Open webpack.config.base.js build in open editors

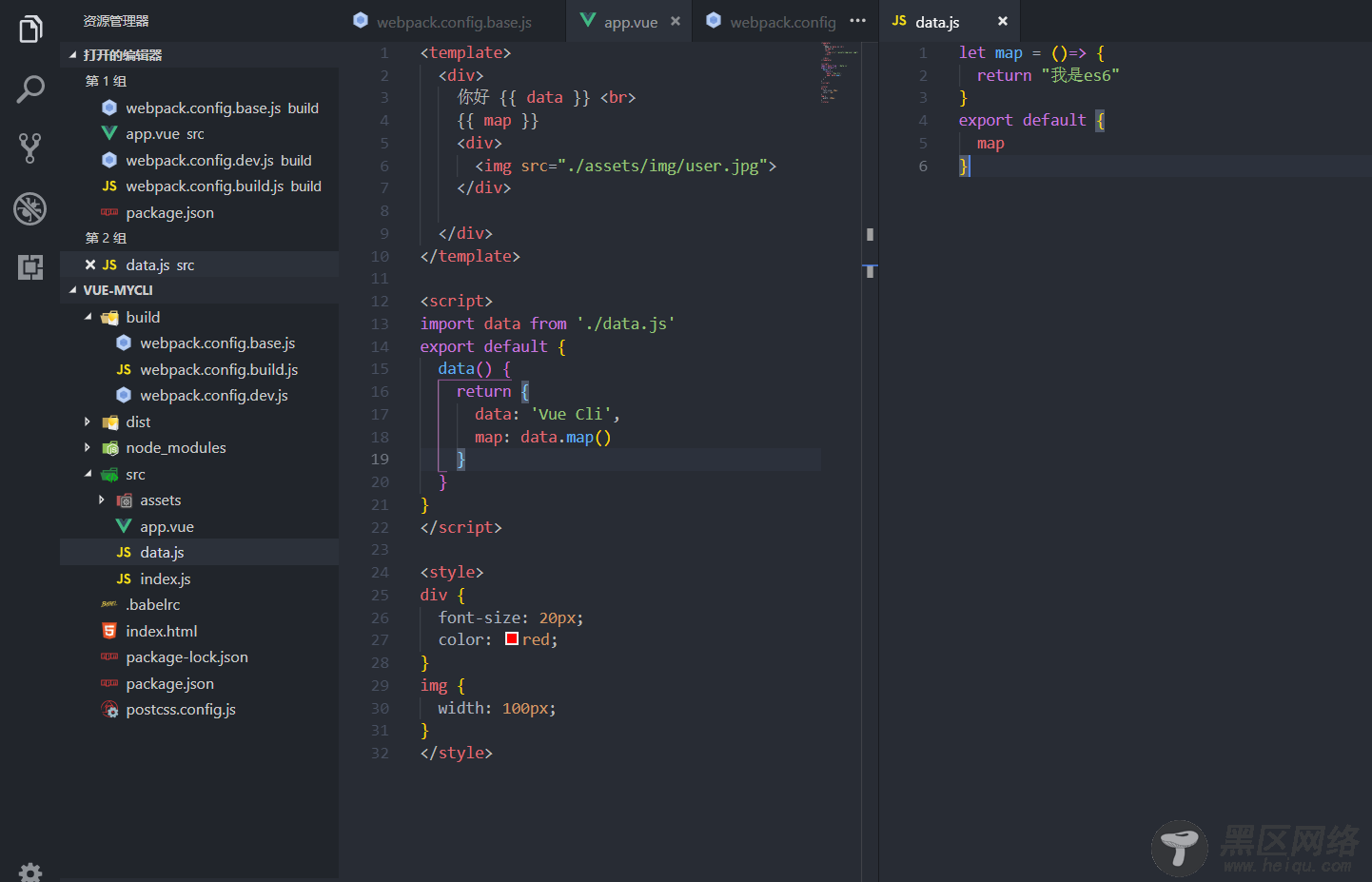199,108
